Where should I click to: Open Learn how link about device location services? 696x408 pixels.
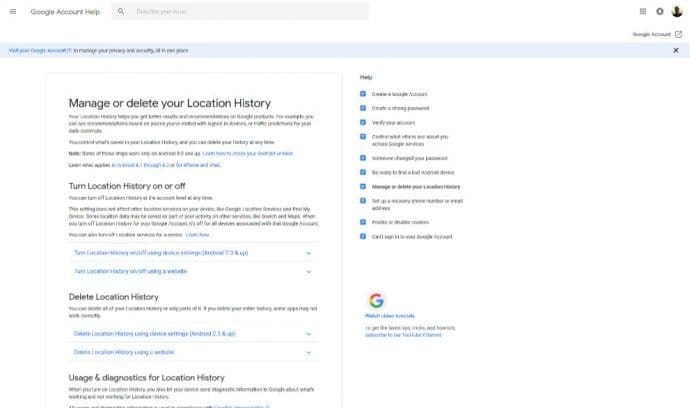pos(197,235)
